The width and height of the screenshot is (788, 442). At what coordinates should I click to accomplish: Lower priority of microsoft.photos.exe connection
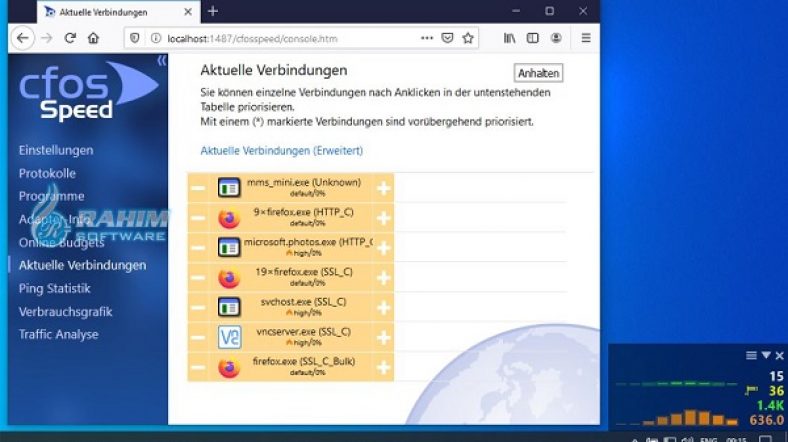click(x=198, y=248)
